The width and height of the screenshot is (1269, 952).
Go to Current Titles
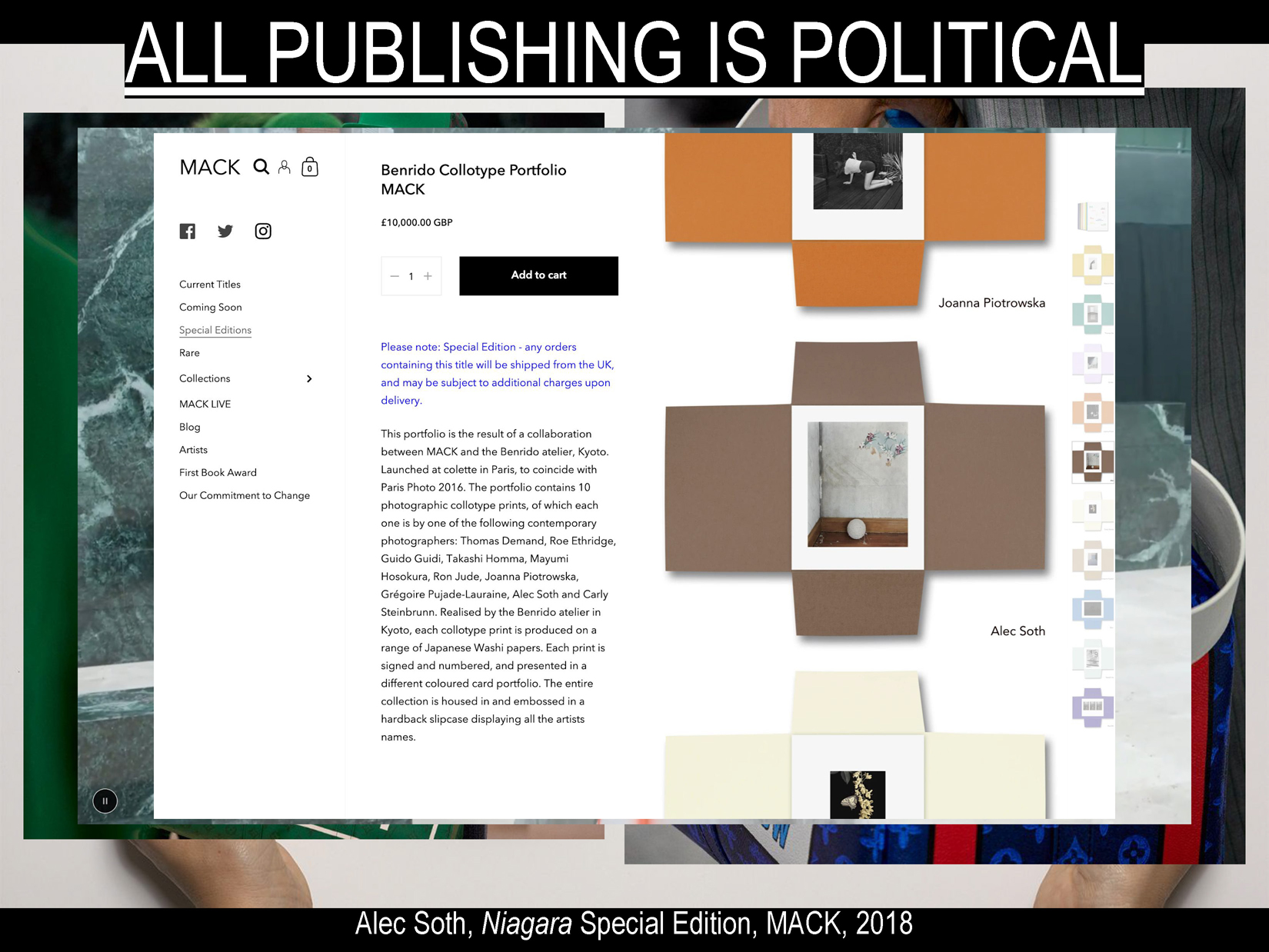(x=210, y=285)
